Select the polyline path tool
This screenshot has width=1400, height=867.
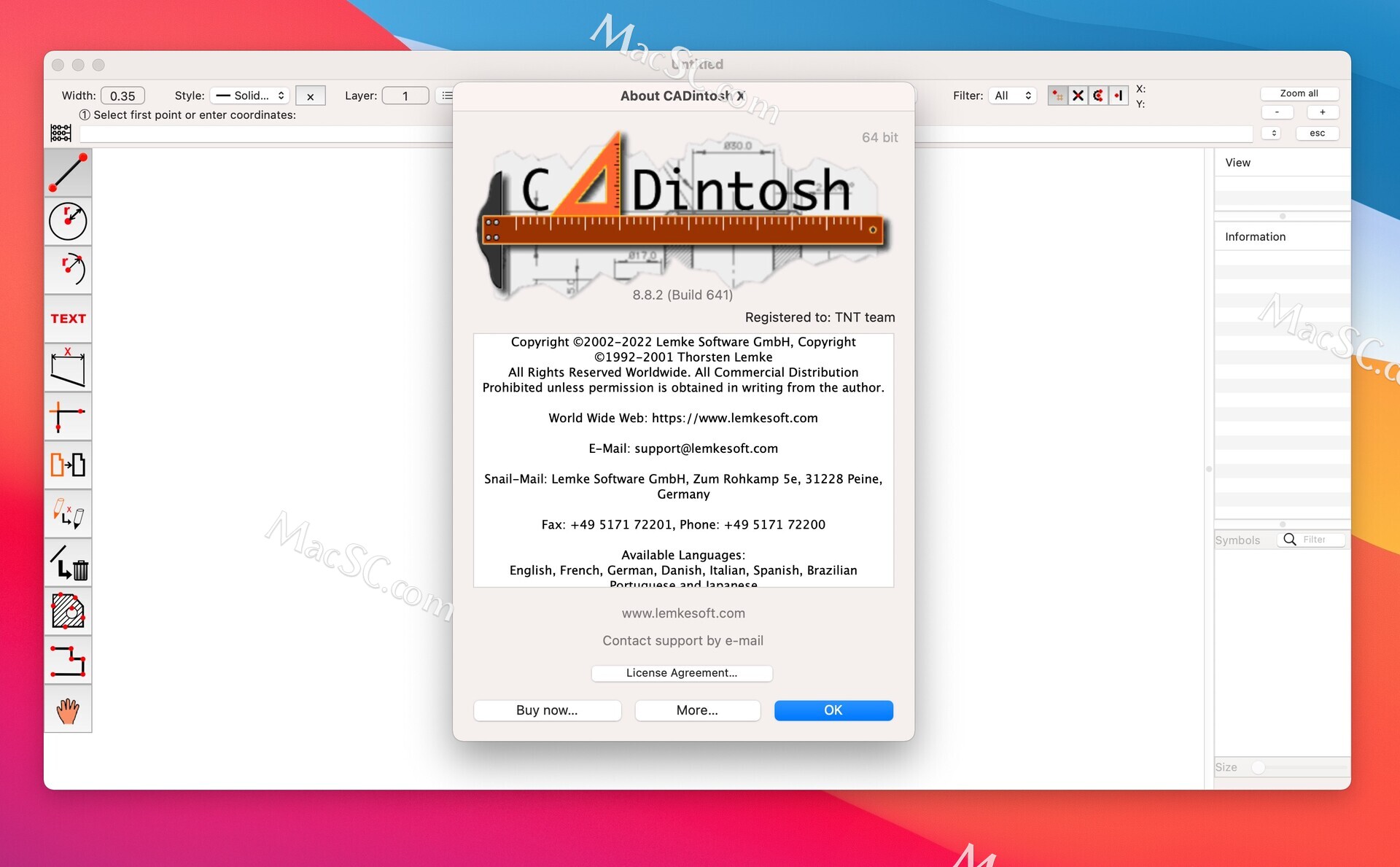click(x=68, y=661)
